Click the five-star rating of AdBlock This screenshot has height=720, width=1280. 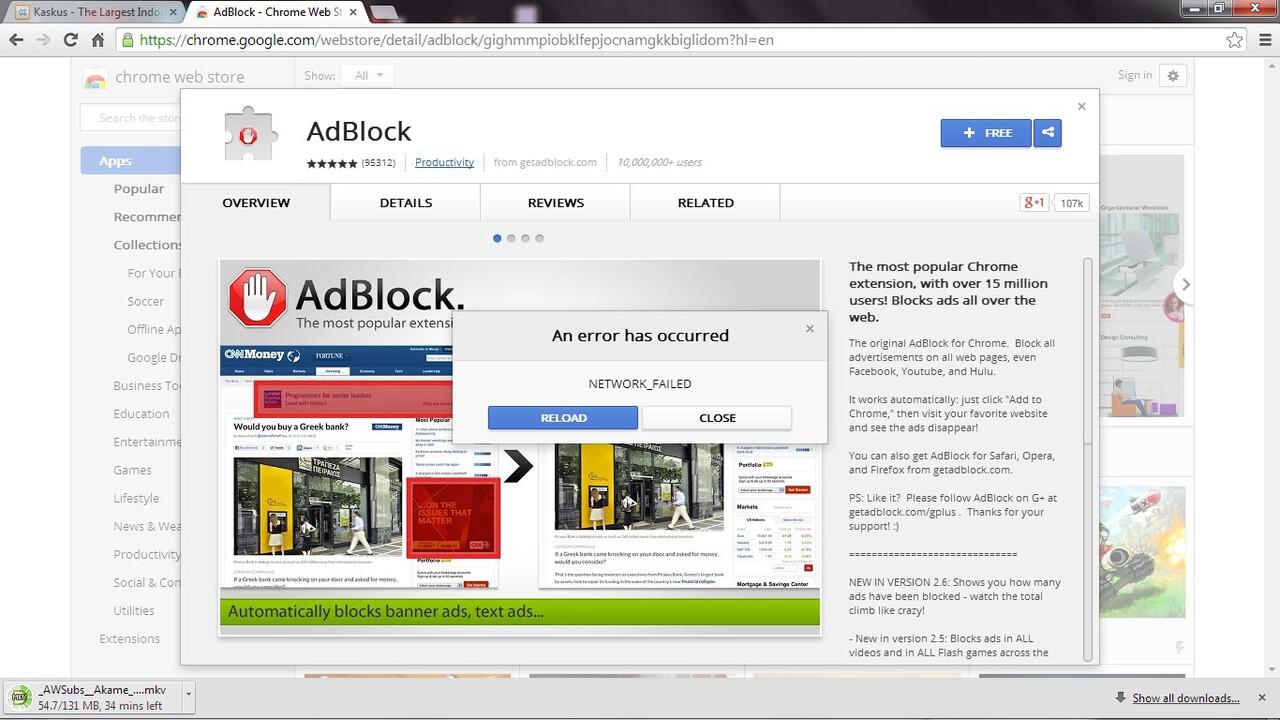(332, 163)
